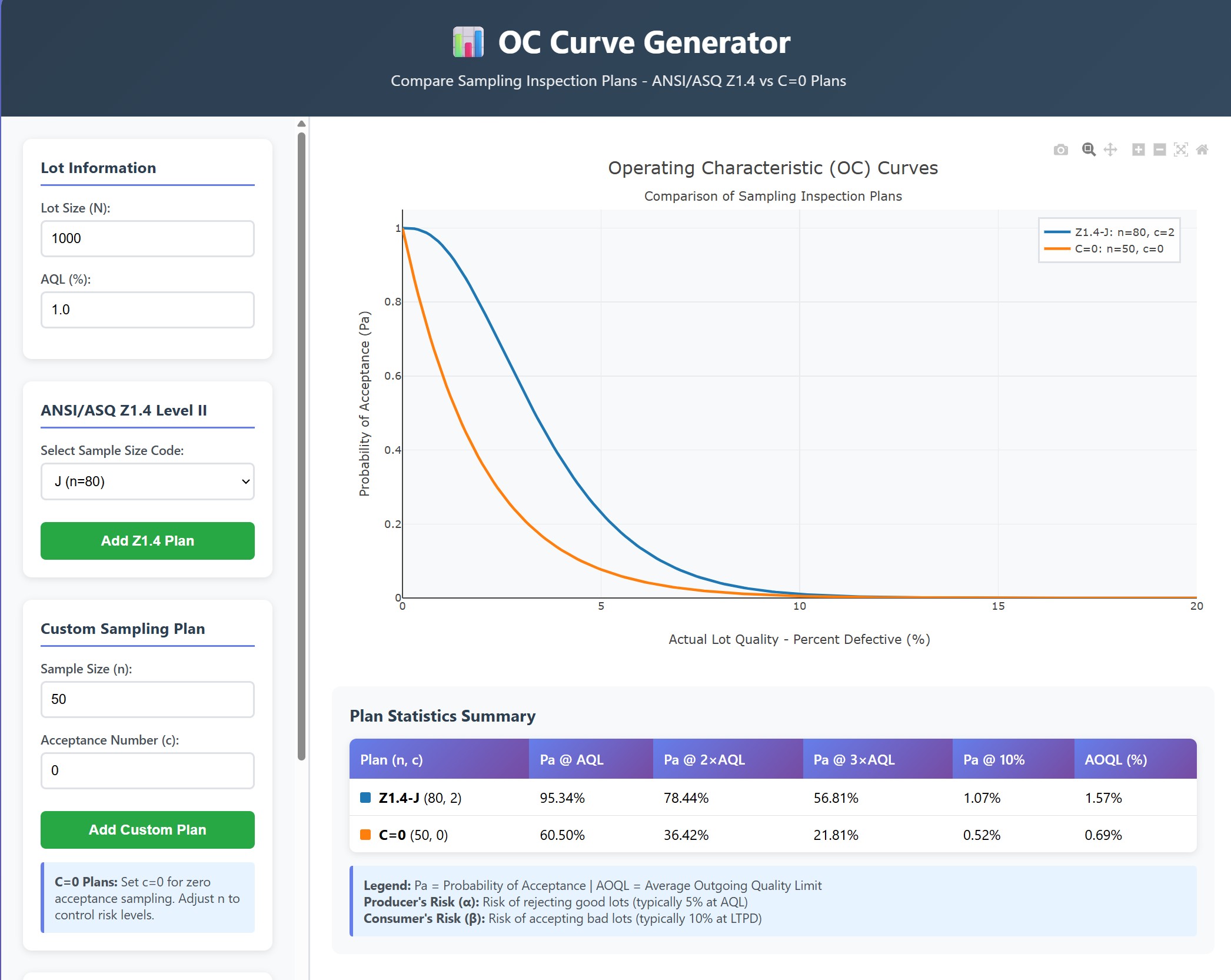Click the Acceptance Number (c) field
Viewport: 1231px width, 980px height.
(147, 770)
